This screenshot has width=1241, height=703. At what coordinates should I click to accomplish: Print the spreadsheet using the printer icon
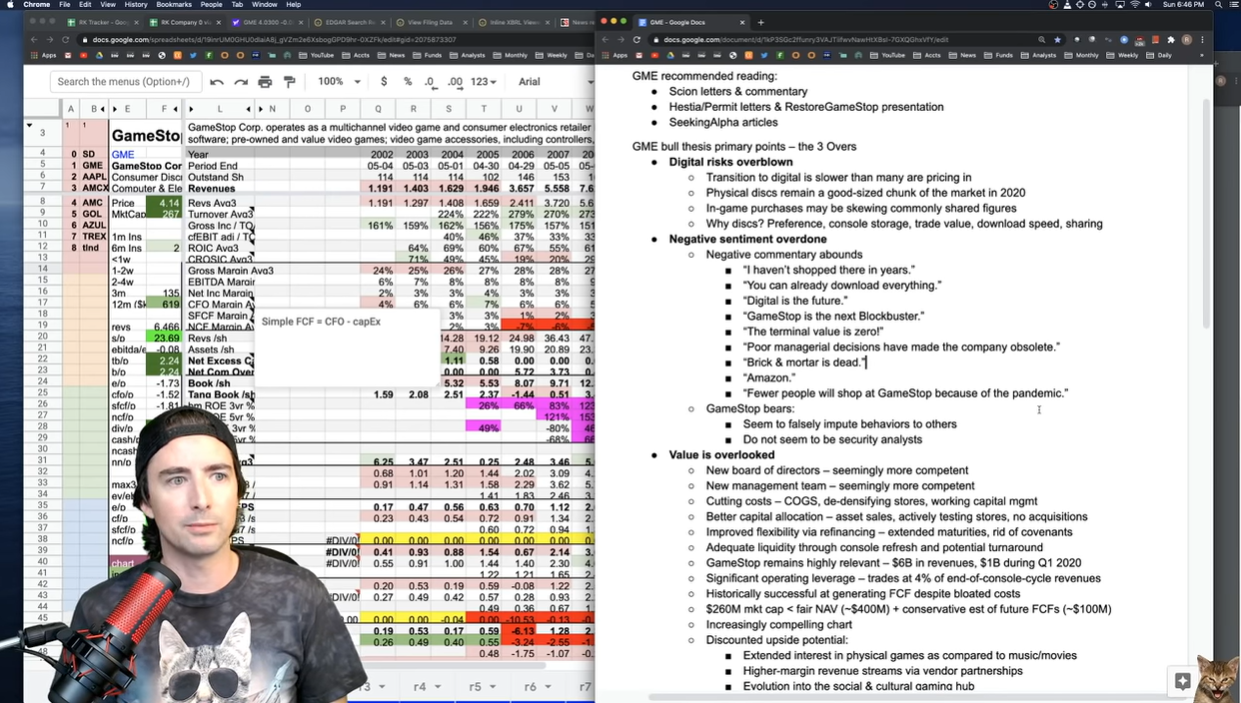[x=265, y=82]
